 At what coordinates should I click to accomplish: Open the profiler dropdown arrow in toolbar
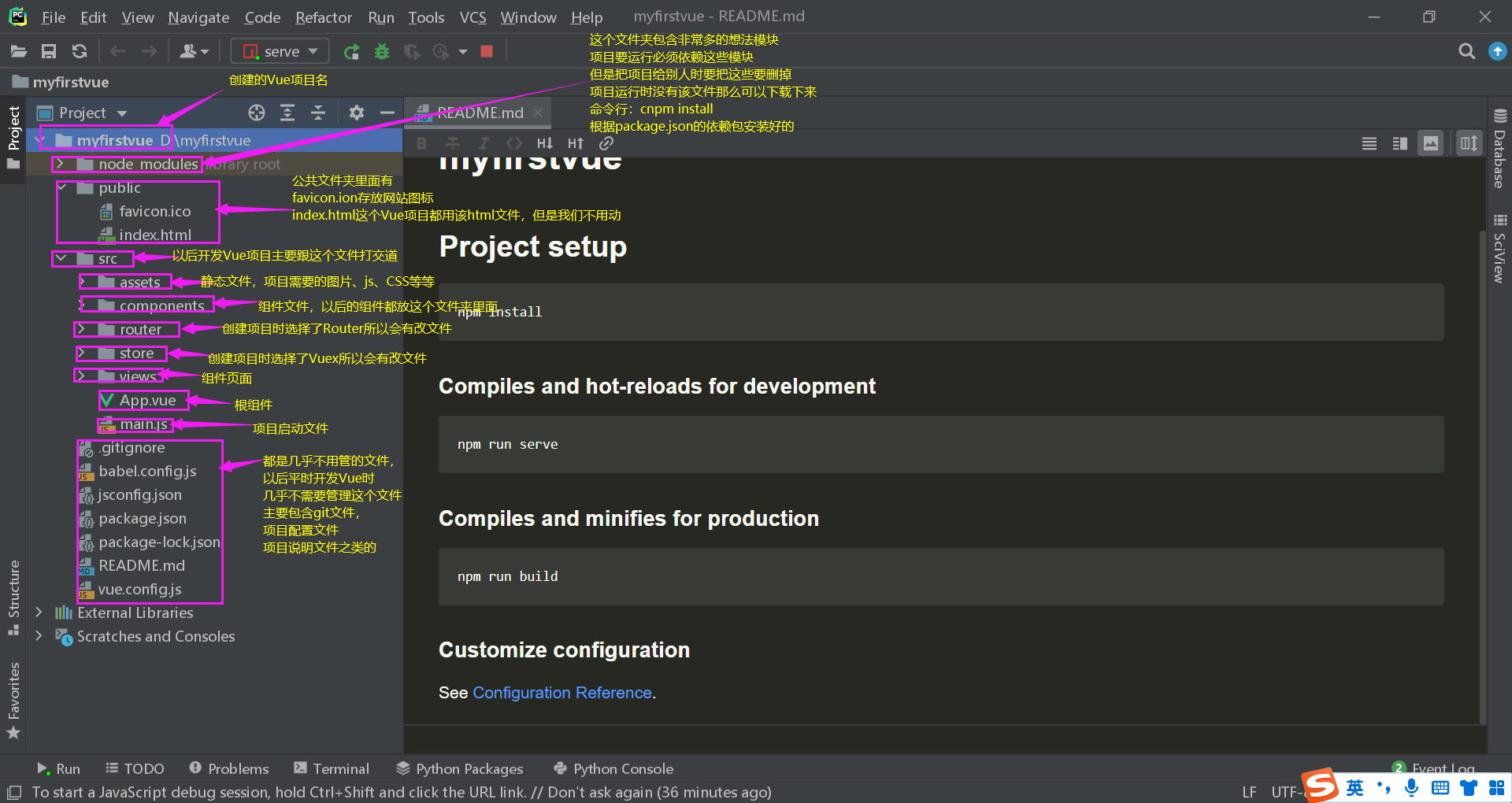(463, 51)
